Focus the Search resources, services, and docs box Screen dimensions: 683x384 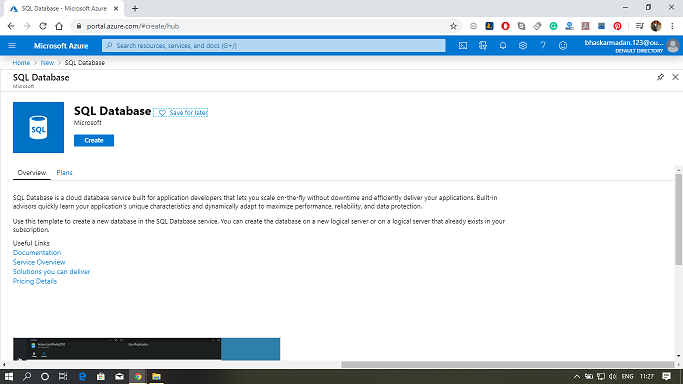click(274, 46)
